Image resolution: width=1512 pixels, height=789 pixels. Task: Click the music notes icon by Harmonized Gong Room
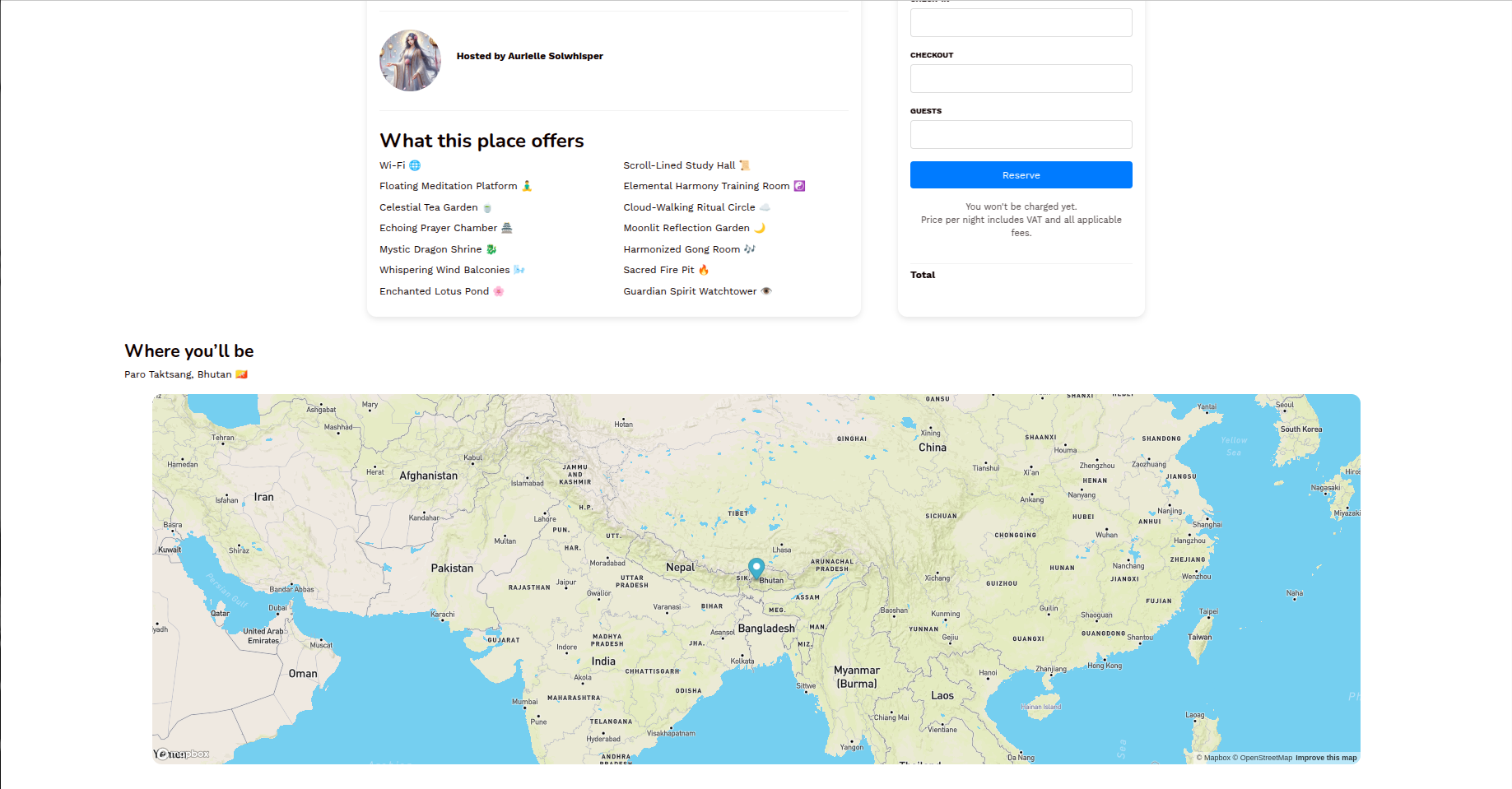pyautogui.click(x=749, y=249)
